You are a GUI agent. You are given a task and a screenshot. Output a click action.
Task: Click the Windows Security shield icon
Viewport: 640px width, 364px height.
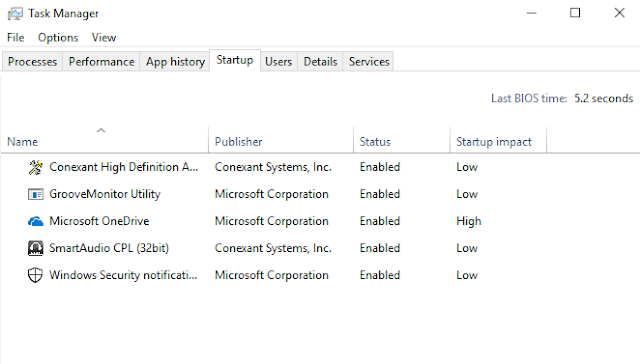[x=36, y=275]
